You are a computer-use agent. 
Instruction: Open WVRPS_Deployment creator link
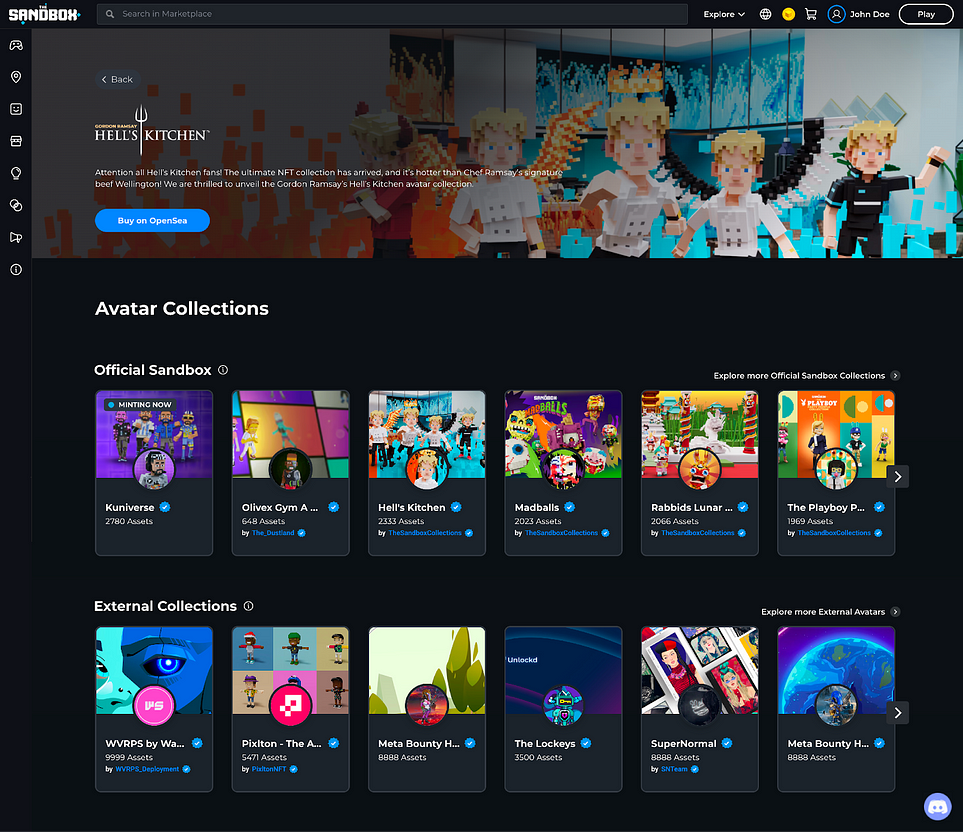pos(147,769)
